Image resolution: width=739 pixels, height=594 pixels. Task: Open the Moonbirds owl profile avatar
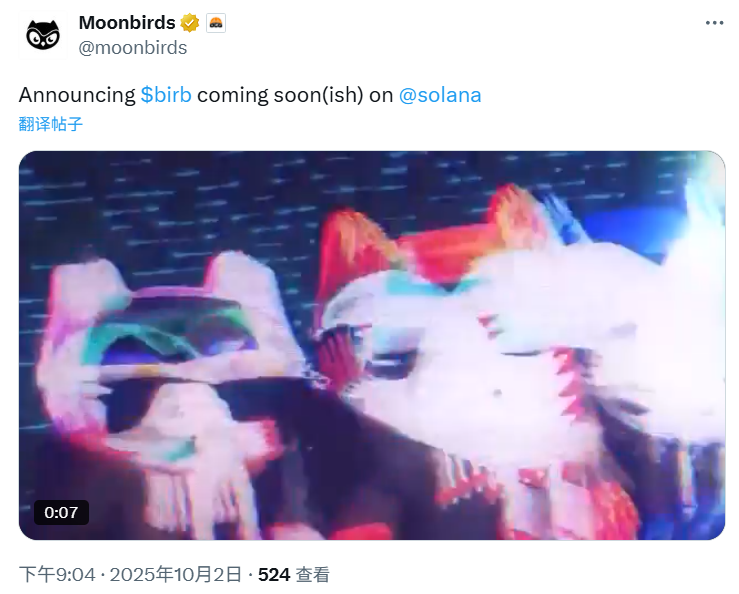[43, 35]
